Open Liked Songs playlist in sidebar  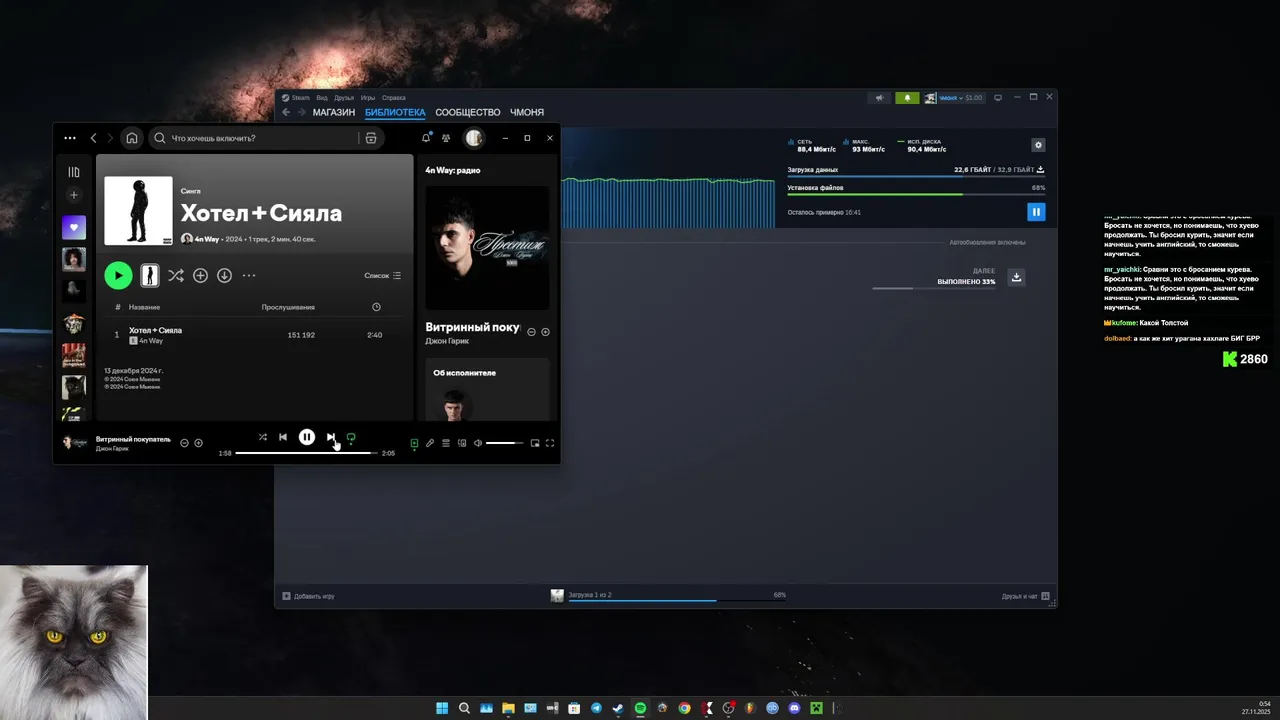(74, 227)
